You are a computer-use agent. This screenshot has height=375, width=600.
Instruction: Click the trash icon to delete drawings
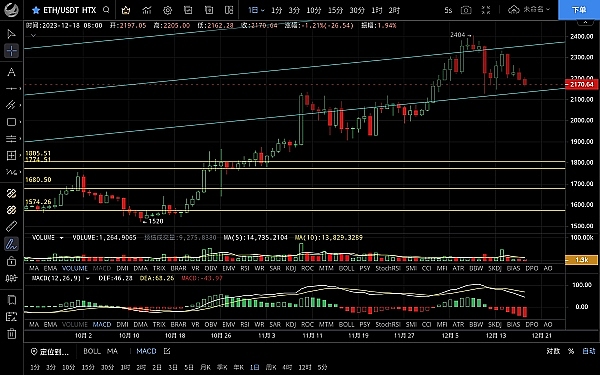tap(11, 334)
